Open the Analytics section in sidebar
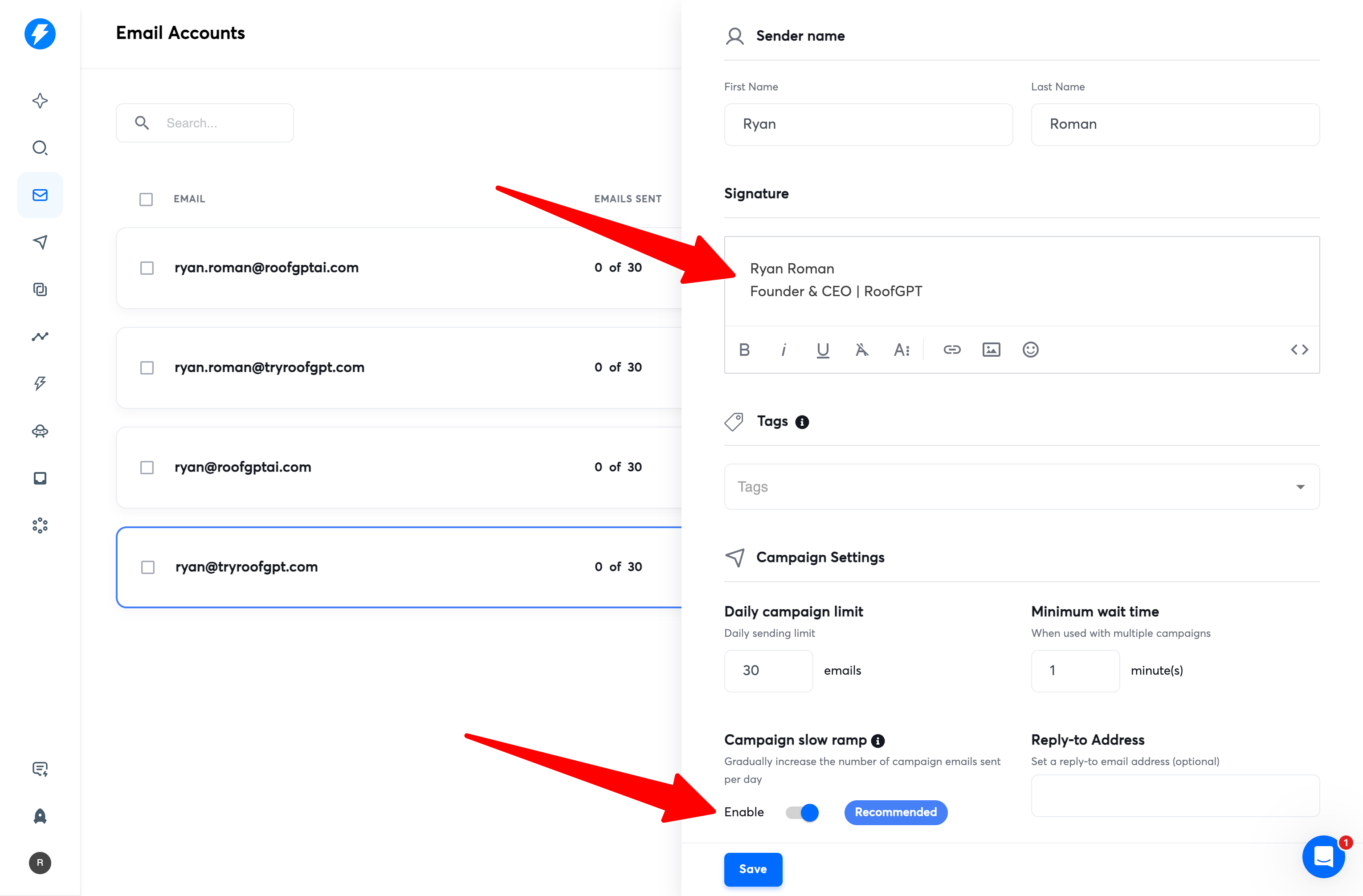The image size is (1363, 896). point(40,337)
